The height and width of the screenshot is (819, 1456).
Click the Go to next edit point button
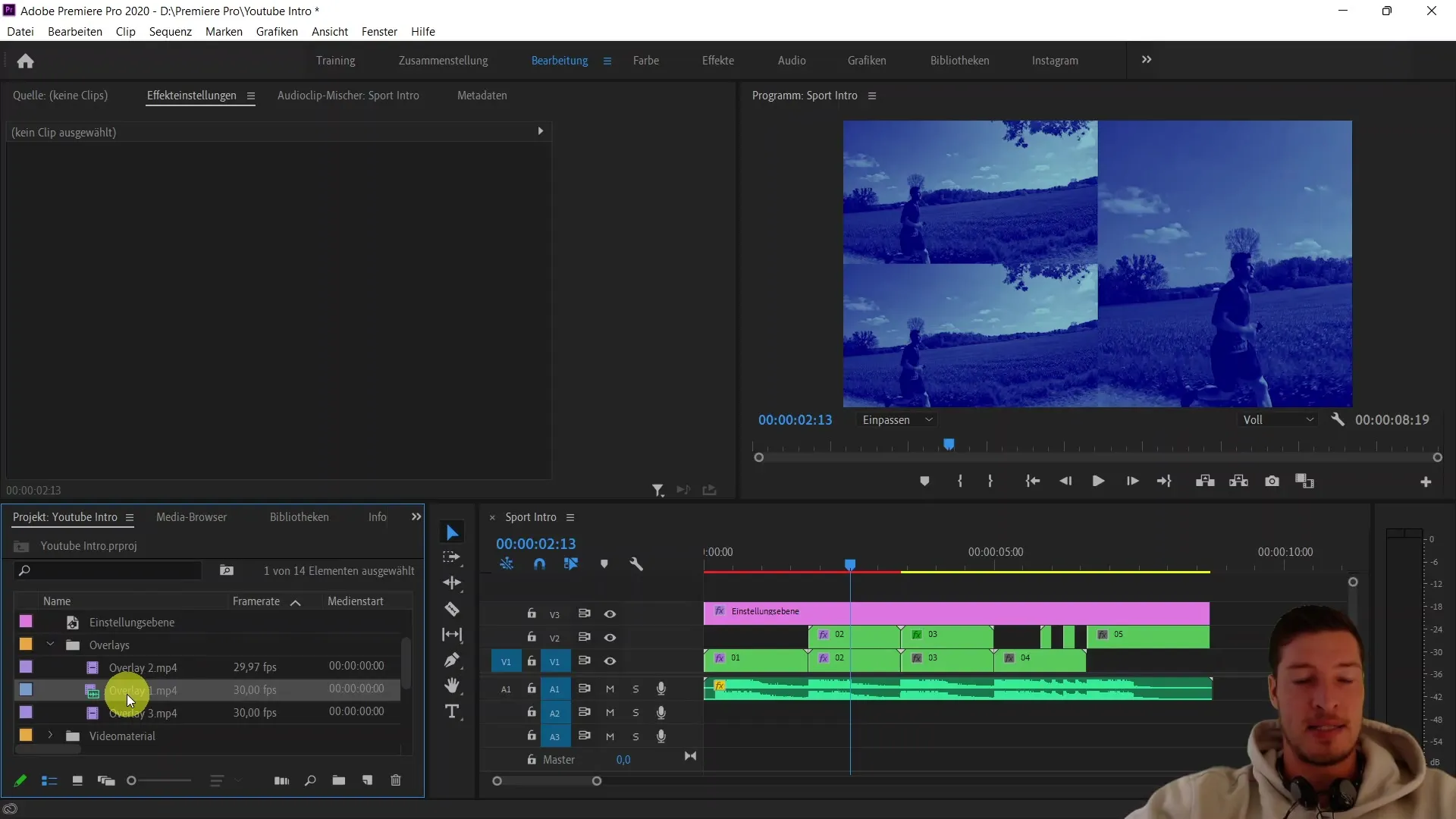[1163, 481]
